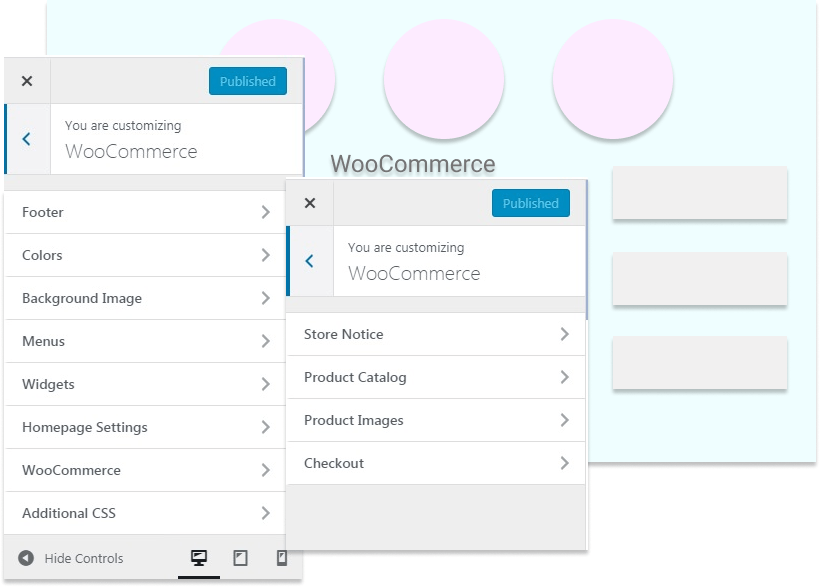This screenshot has width=820, height=587.
Task: Open the Product Catalog settings
Action: [436, 377]
